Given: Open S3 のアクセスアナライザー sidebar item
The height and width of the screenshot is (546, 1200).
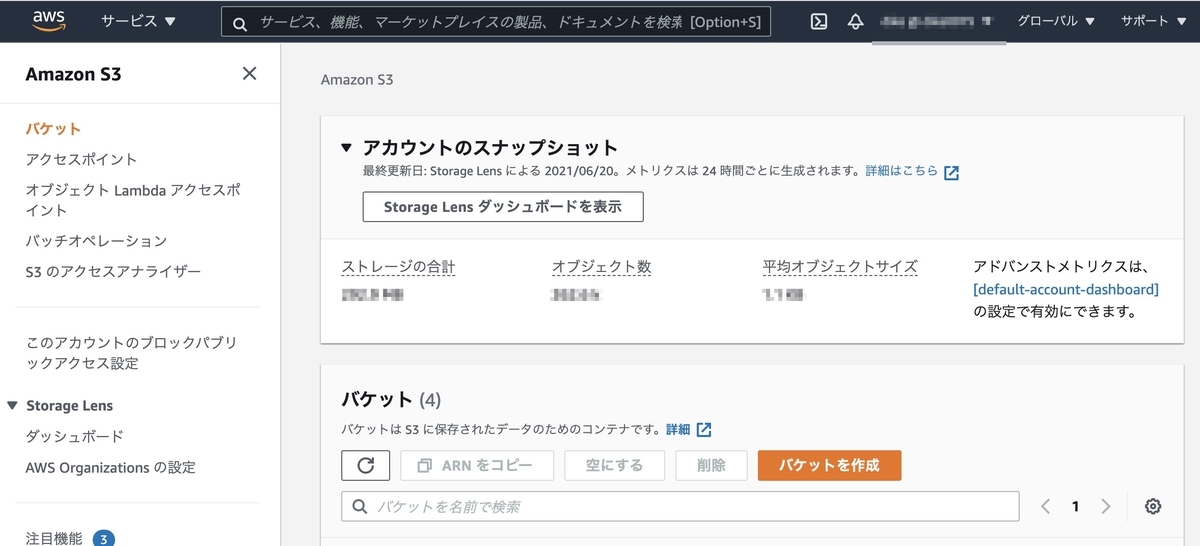Looking at the screenshot, I should (113, 272).
